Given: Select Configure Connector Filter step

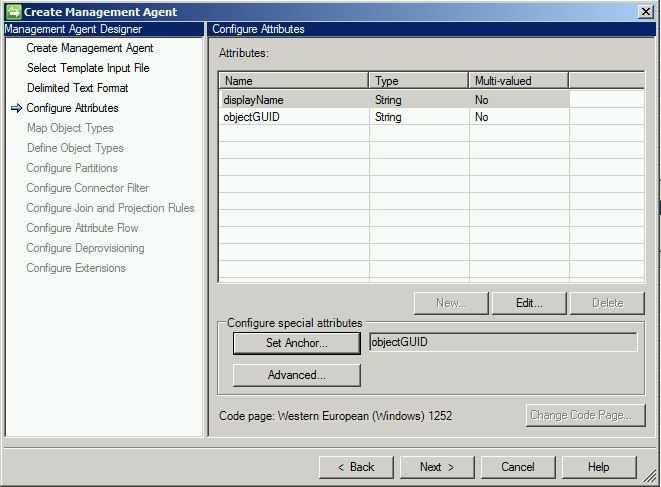Looking at the screenshot, I should 88,188.
